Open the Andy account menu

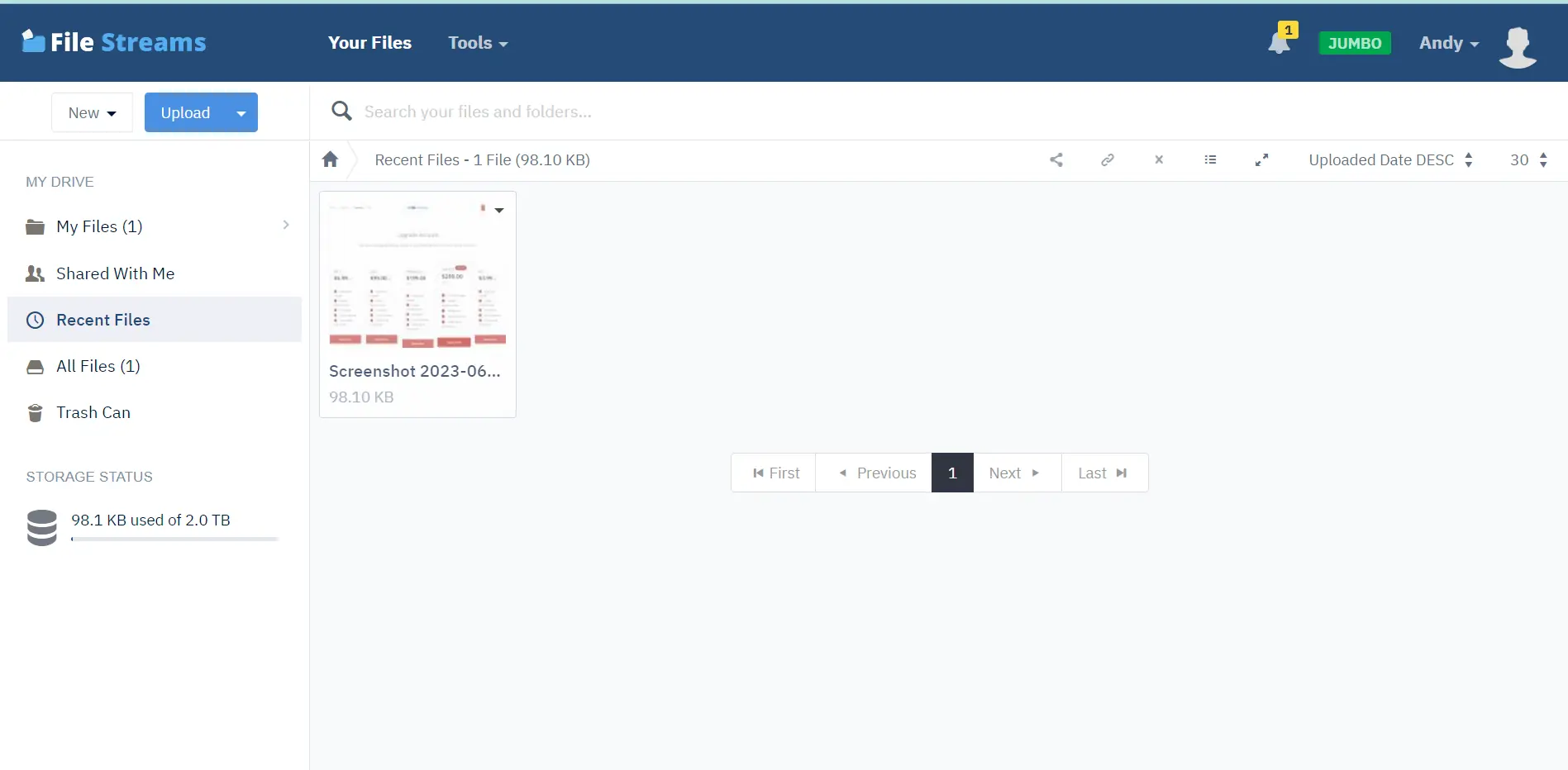click(1449, 43)
